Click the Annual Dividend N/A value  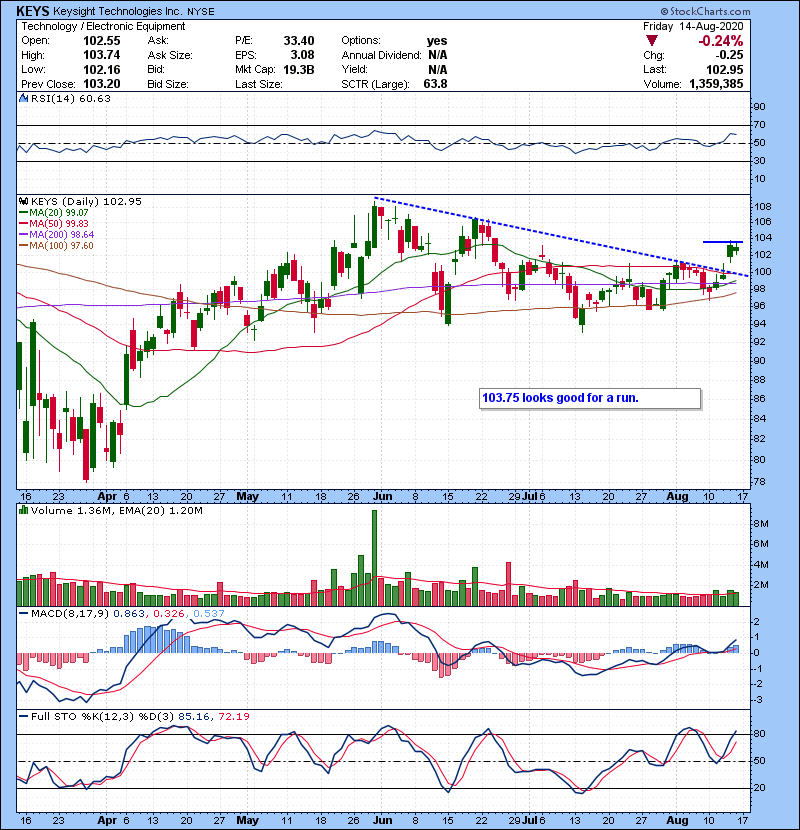[437, 55]
